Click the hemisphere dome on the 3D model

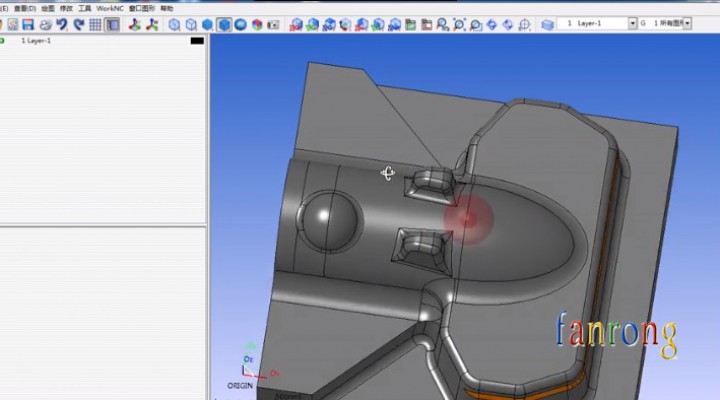pos(329,216)
